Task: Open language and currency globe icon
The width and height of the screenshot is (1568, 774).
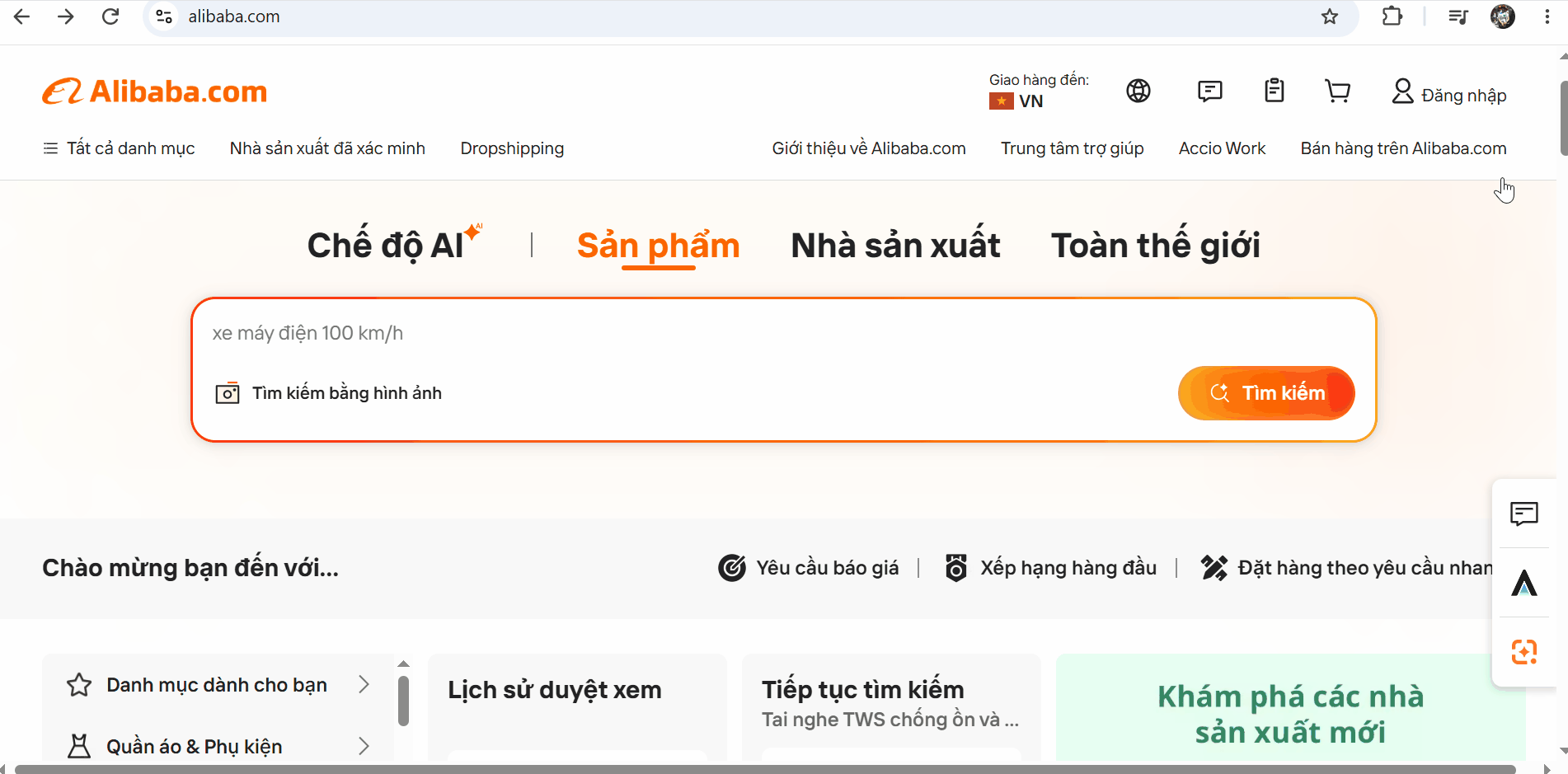Action: point(1138,91)
